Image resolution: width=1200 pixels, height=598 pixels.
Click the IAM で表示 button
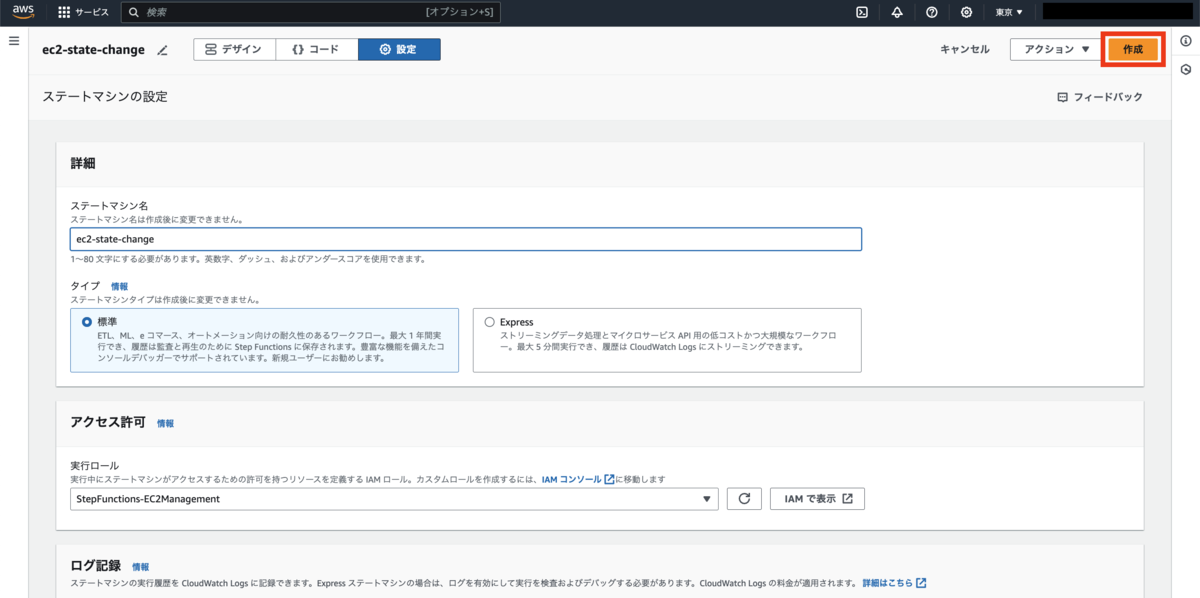point(817,499)
